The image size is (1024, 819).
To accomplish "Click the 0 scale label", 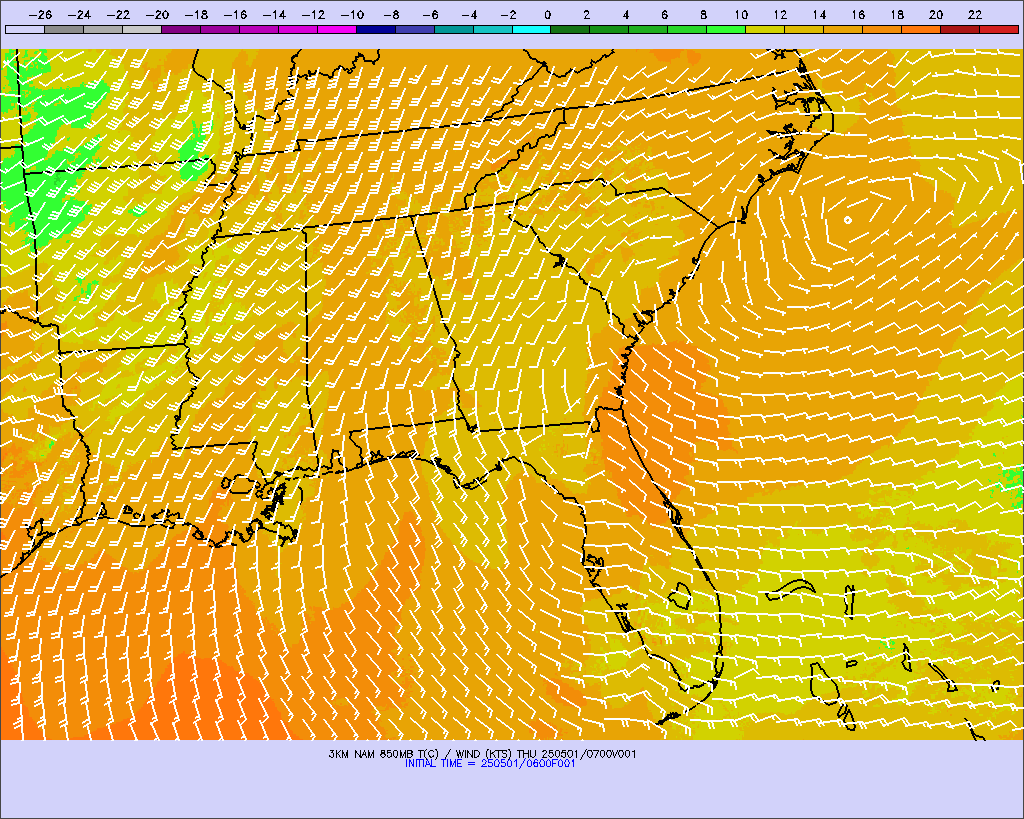I will click(x=547, y=15).
